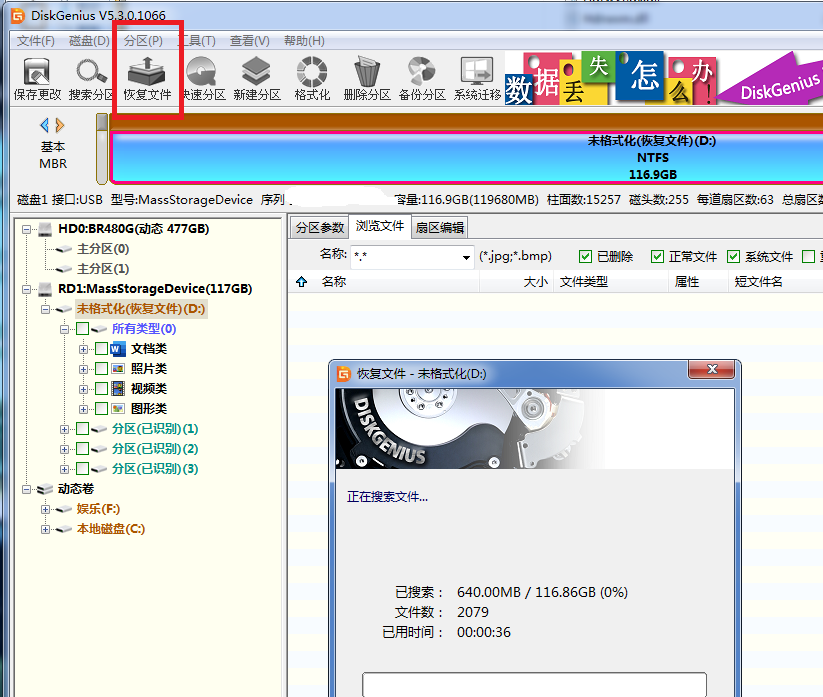Check the 文档类 checkbox
The width and height of the screenshot is (823, 697).
pos(102,349)
